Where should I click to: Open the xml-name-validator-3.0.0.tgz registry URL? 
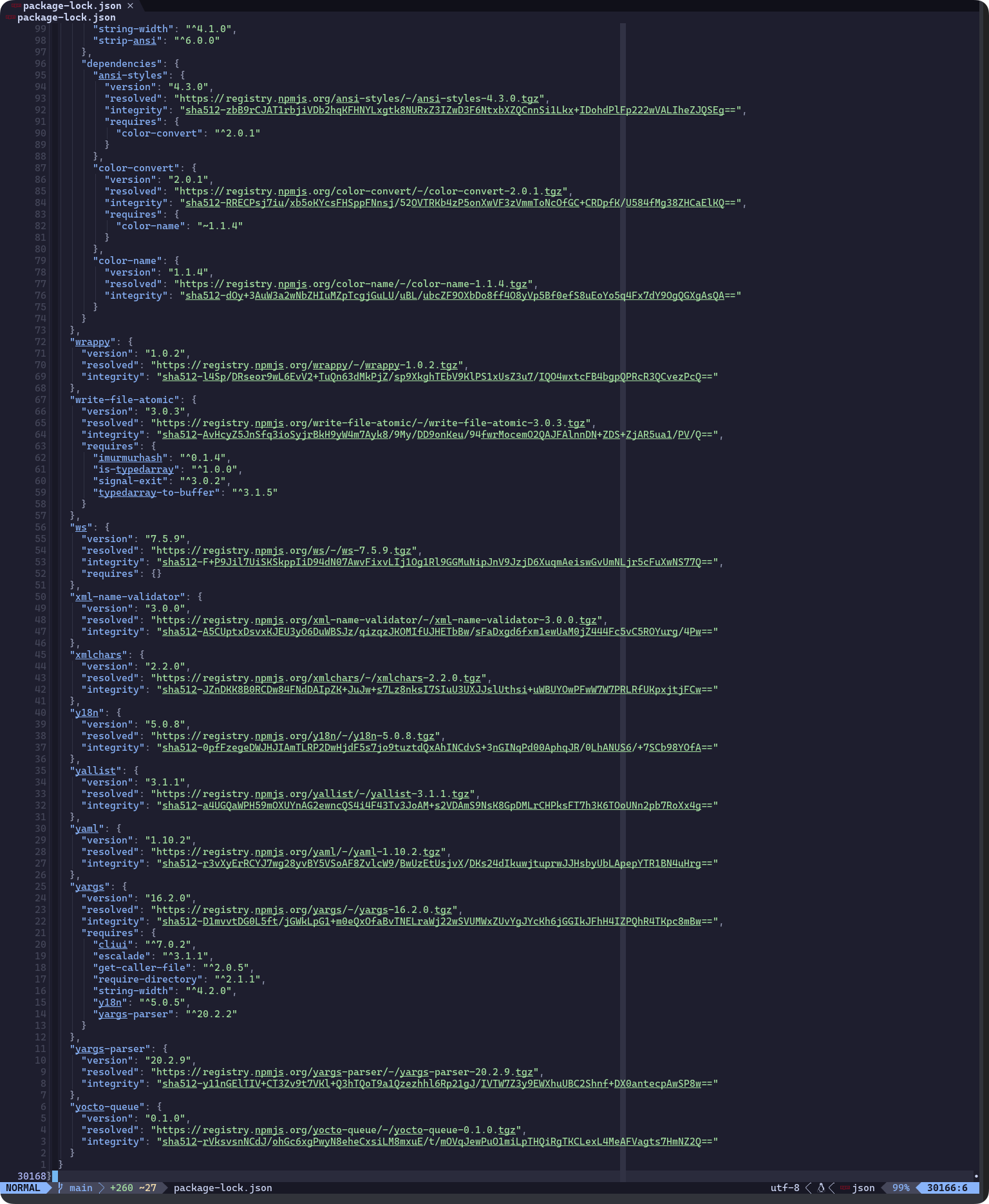[x=377, y=620]
